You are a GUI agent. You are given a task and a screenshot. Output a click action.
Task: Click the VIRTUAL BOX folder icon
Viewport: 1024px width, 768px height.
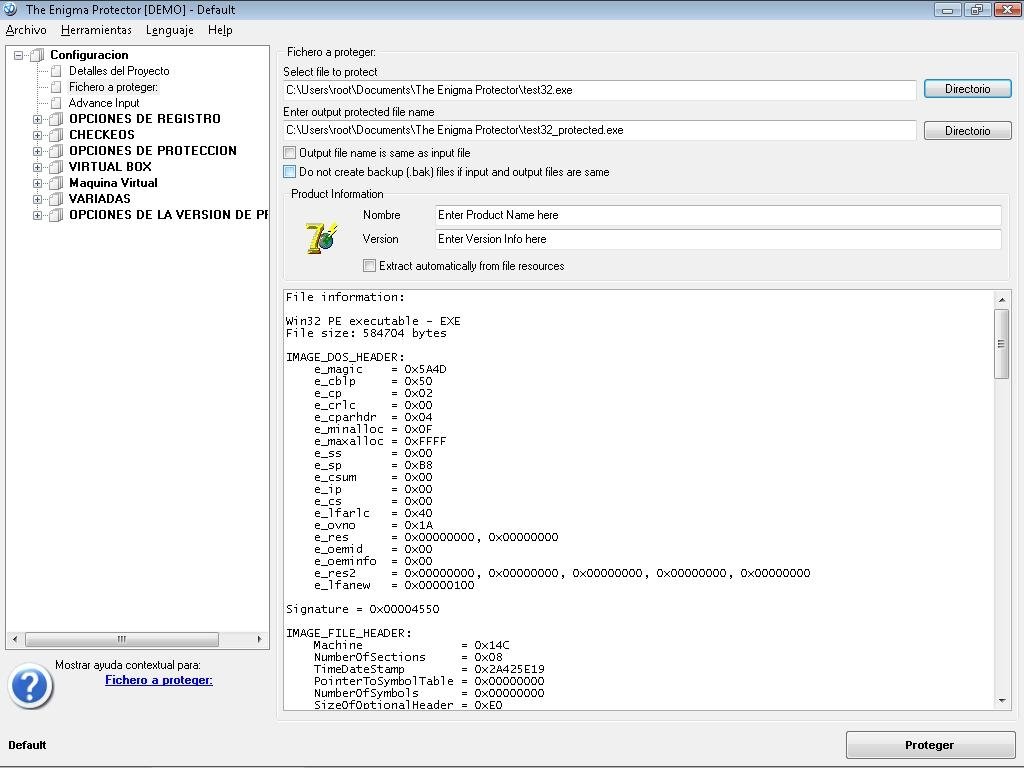click(56, 167)
